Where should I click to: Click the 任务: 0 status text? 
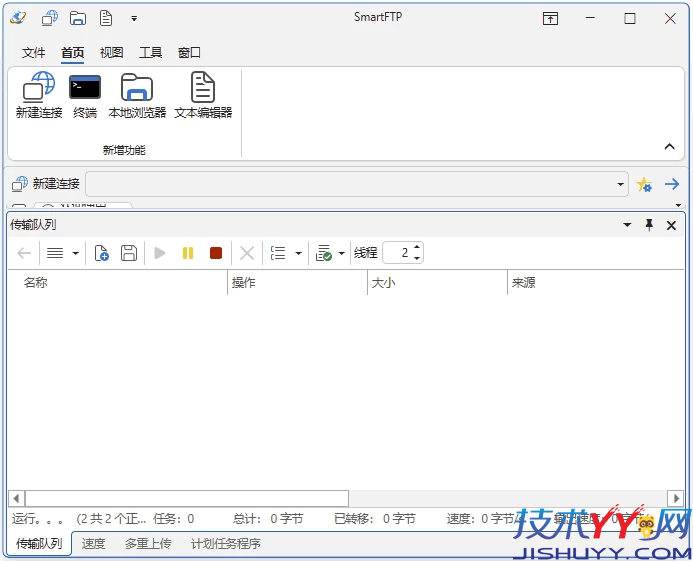[x=173, y=518]
